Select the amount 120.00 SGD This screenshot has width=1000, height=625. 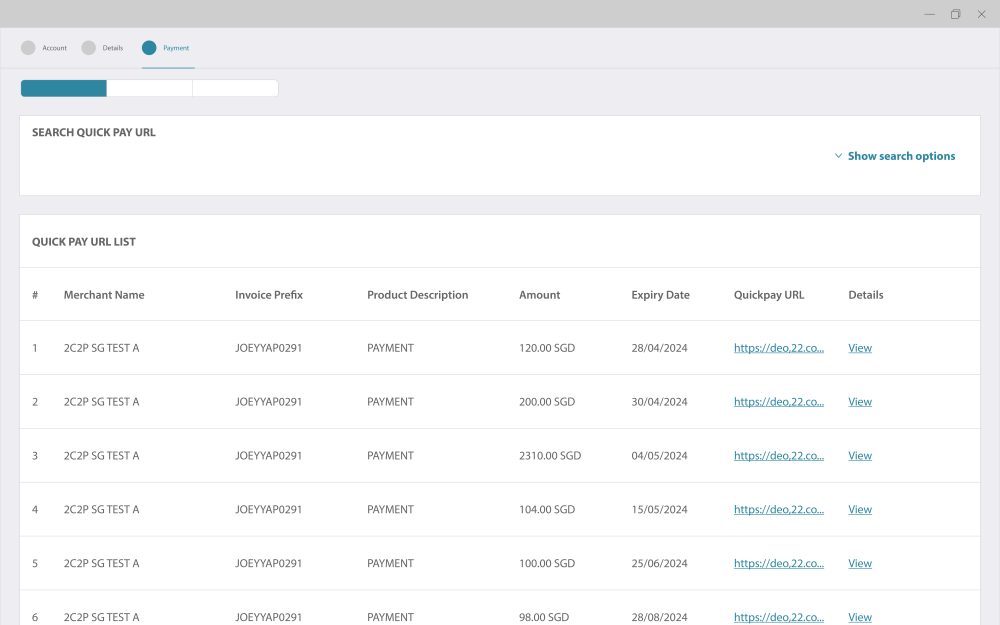coord(547,348)
